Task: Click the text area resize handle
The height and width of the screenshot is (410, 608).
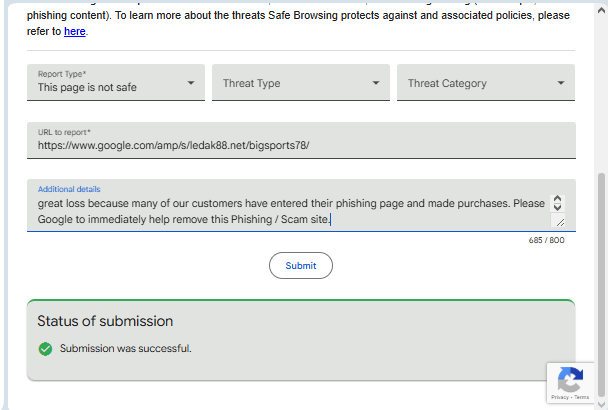Action: tap(559, 222)
